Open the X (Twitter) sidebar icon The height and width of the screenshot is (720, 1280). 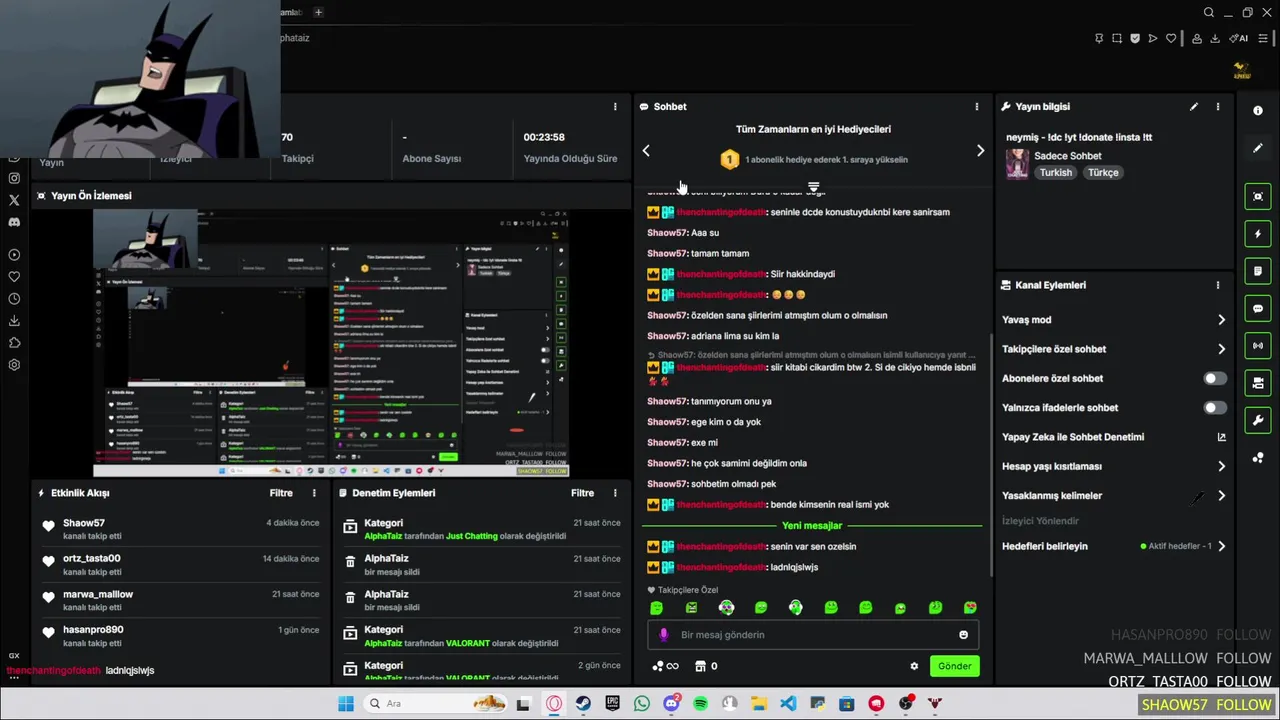tap(14, 200)
